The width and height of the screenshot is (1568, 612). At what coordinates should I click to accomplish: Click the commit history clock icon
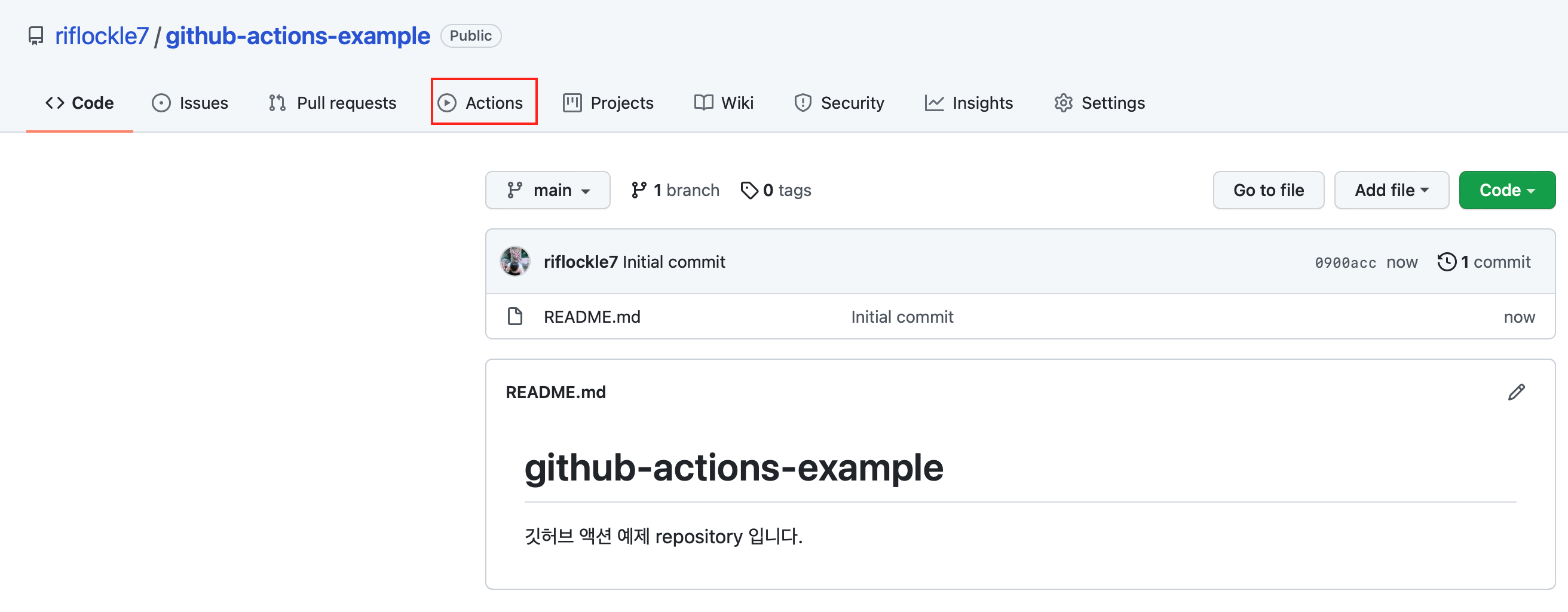1447,262
